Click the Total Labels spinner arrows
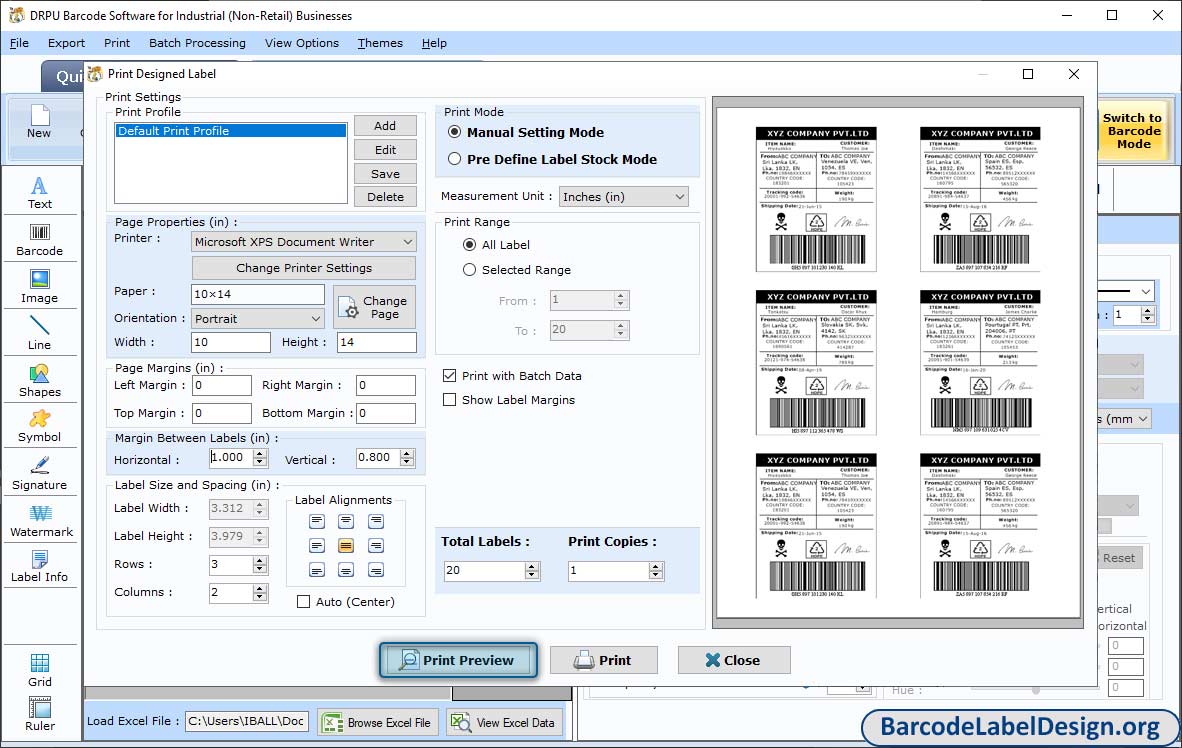 [532, 571]
